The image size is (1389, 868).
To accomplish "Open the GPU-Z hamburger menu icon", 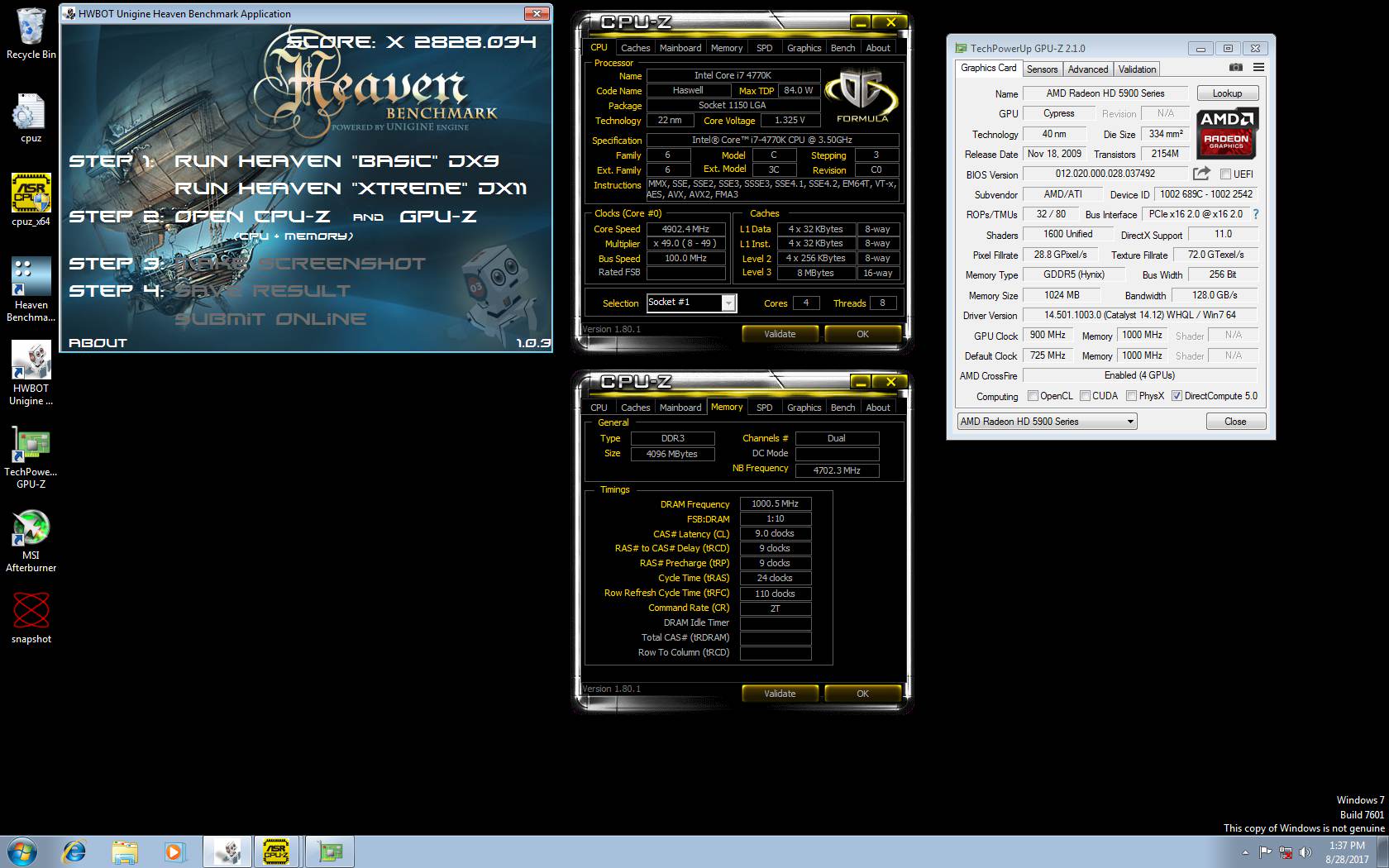I will click(1258, 68).
